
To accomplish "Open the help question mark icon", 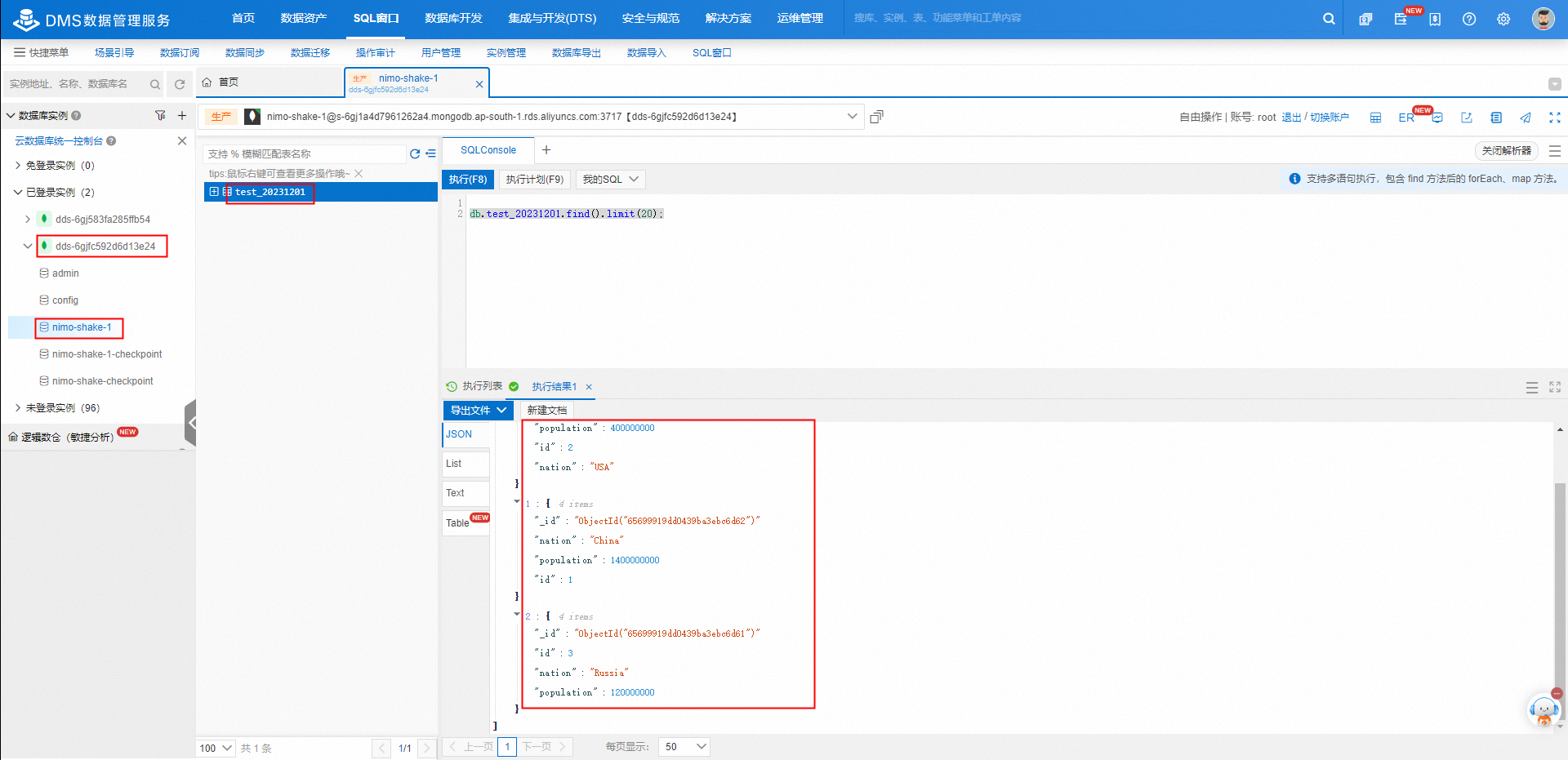I will [x=1468, y=18].
